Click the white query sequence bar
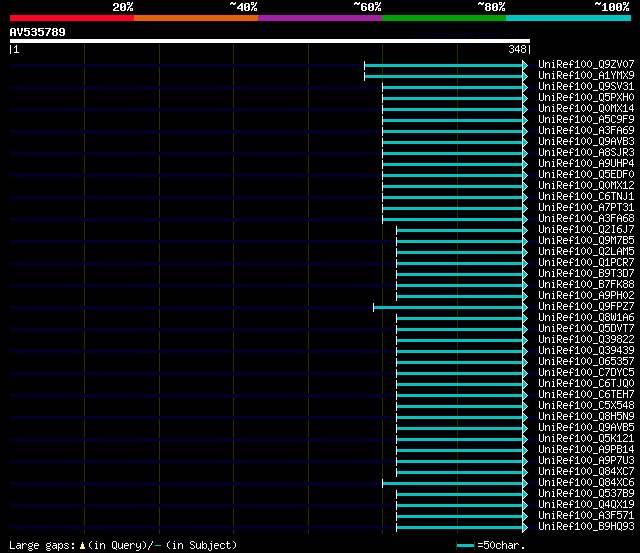 pos(270,41)
